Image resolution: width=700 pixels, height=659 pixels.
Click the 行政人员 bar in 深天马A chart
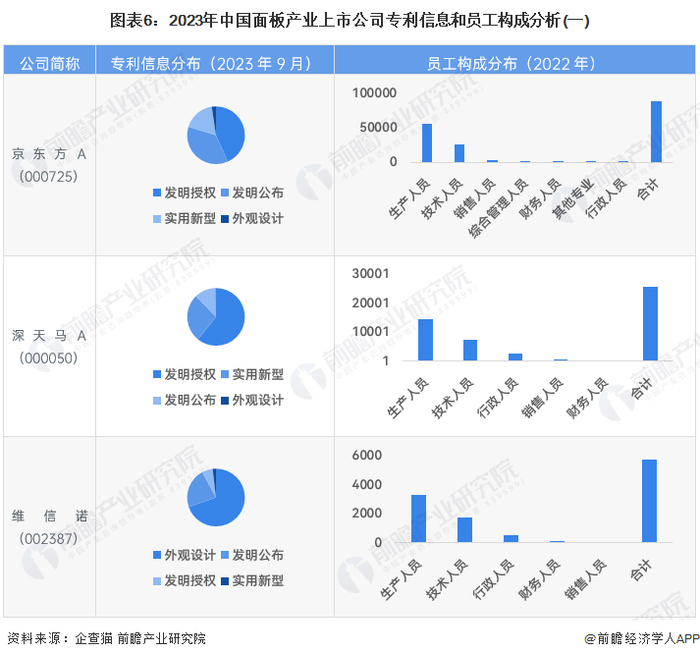[x=515, y=357]
